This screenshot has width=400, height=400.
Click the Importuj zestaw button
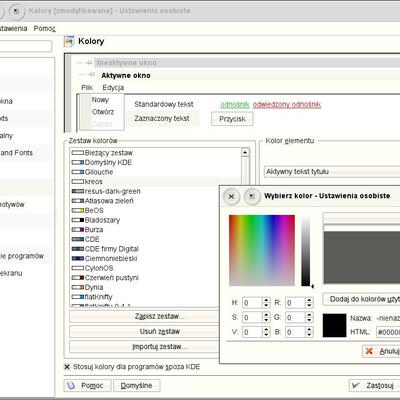(144, 347)
